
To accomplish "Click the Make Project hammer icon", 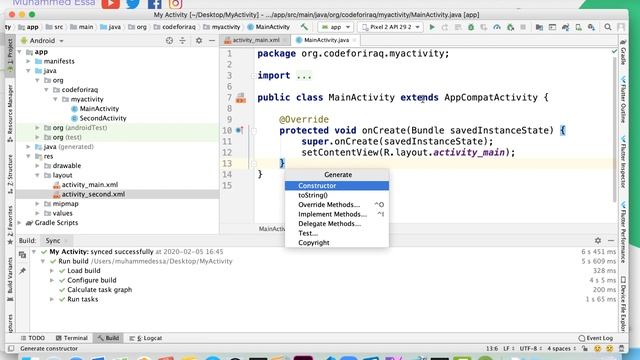I will pos(304,27).
